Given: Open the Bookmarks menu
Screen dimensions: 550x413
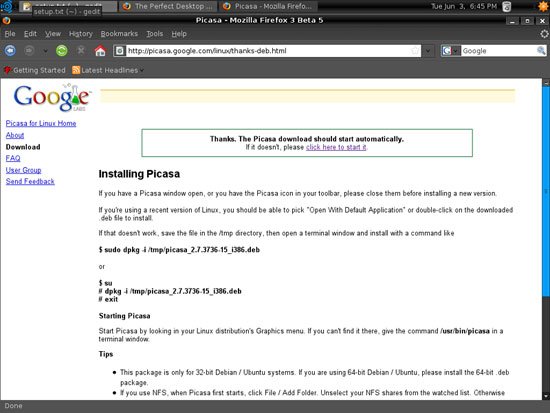Looking at the screenshot, I should coord(119,34).
